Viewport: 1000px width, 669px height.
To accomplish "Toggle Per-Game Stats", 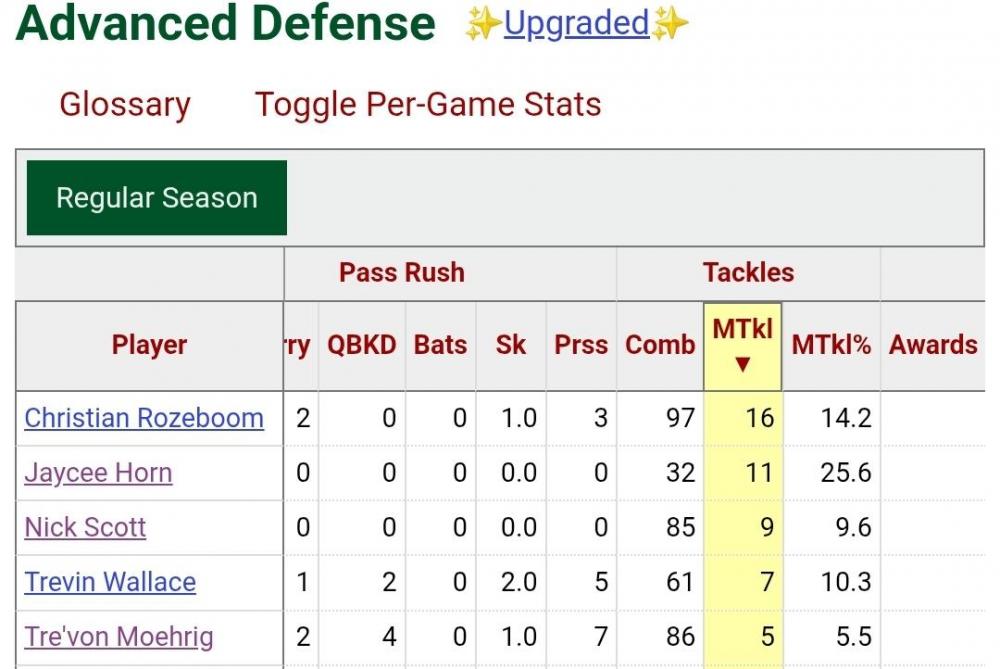I will click(x=428, y=104).
